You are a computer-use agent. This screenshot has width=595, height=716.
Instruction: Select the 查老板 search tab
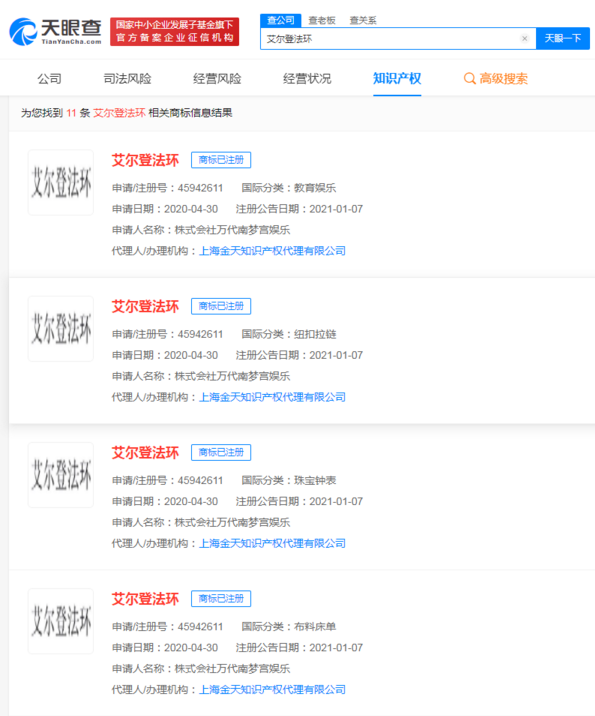[x=322, y=21]
